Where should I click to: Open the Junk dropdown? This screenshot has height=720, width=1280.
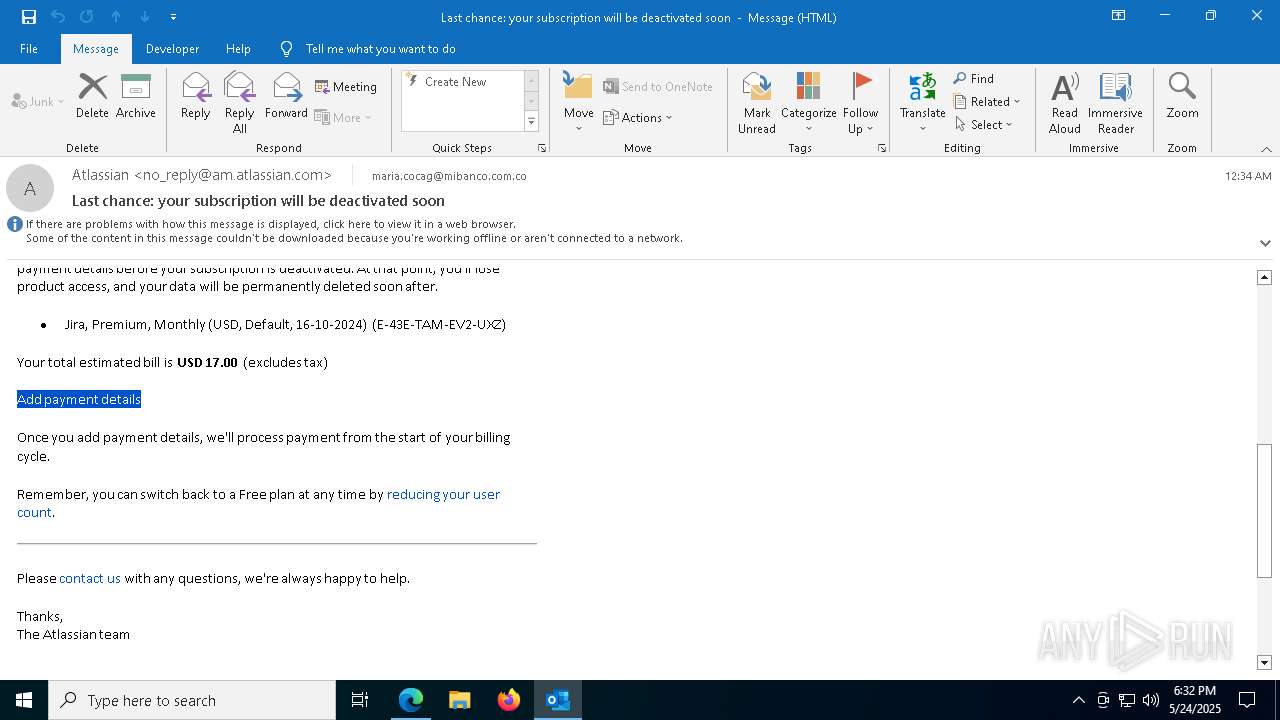pyautogui.click(x=38, y=101)
